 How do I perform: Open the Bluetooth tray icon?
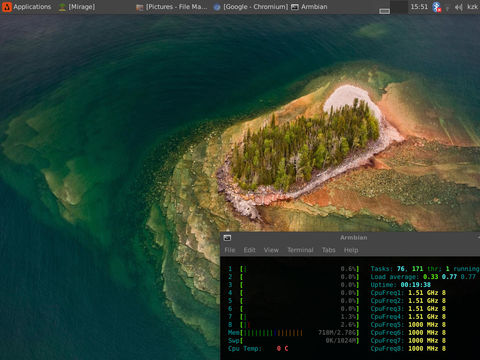point(437,7)
